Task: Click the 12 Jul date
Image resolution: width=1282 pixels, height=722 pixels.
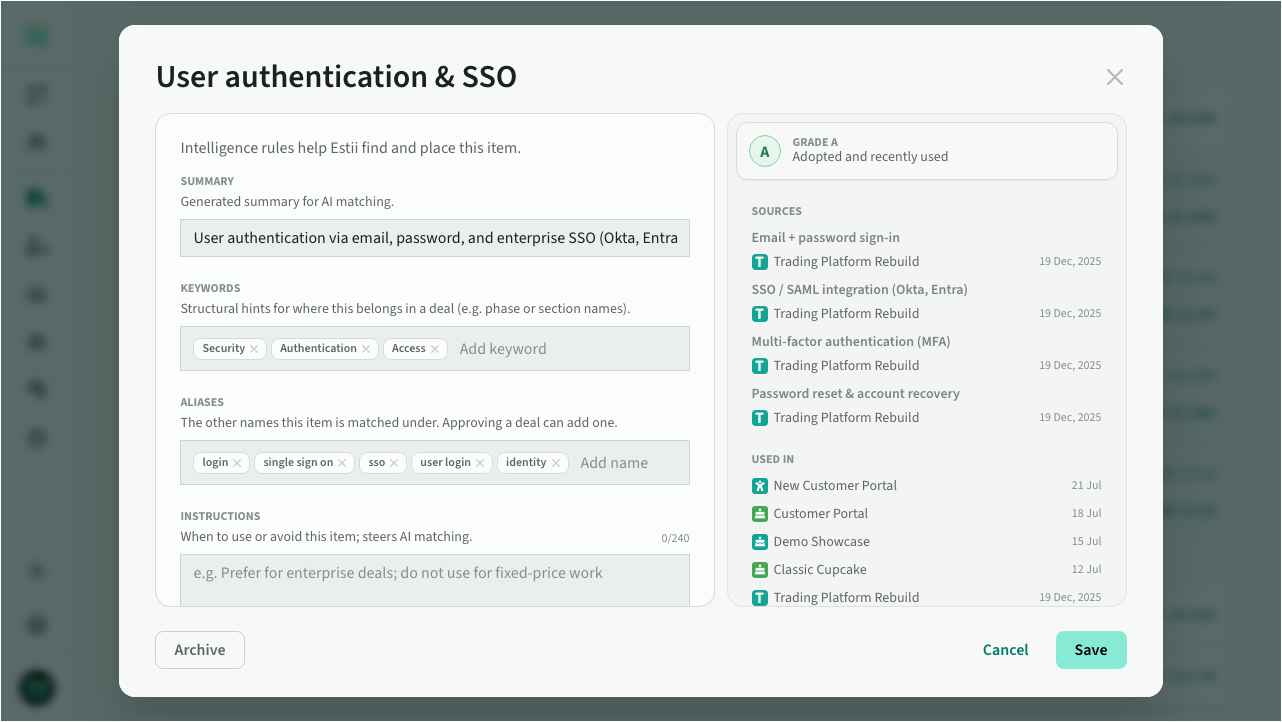Action: point(1086,570)
